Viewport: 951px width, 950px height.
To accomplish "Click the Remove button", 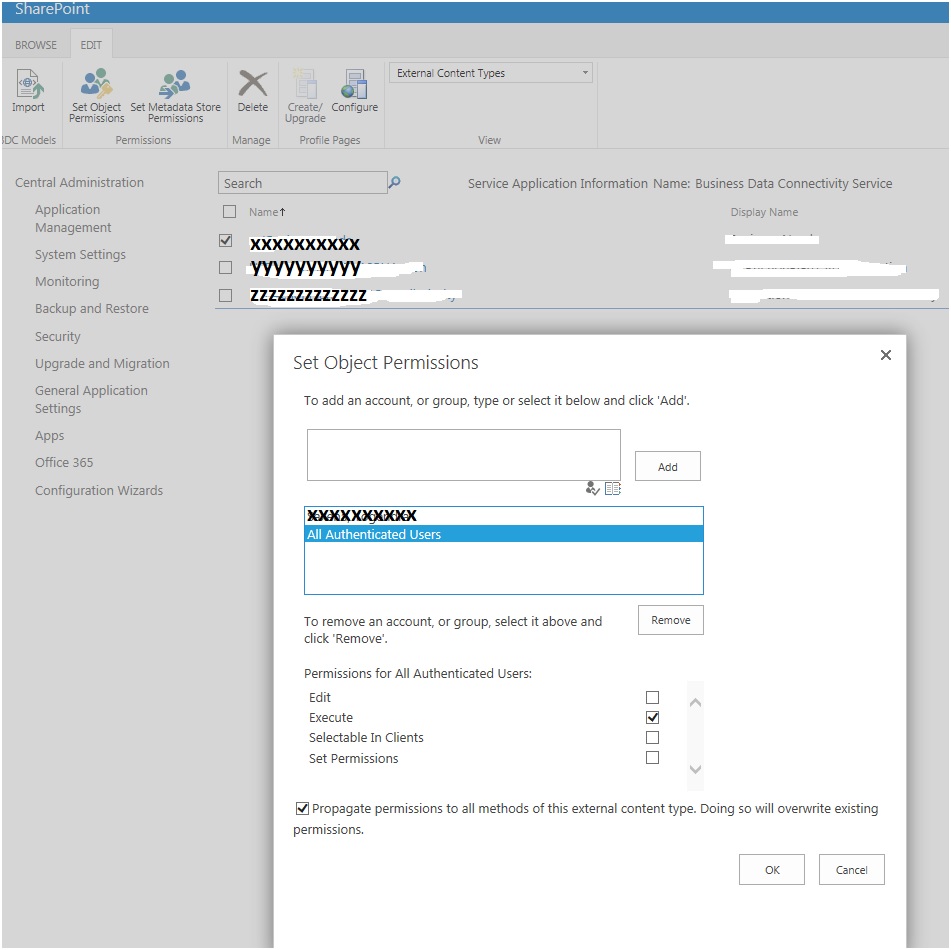I will [x=671, y=620].
